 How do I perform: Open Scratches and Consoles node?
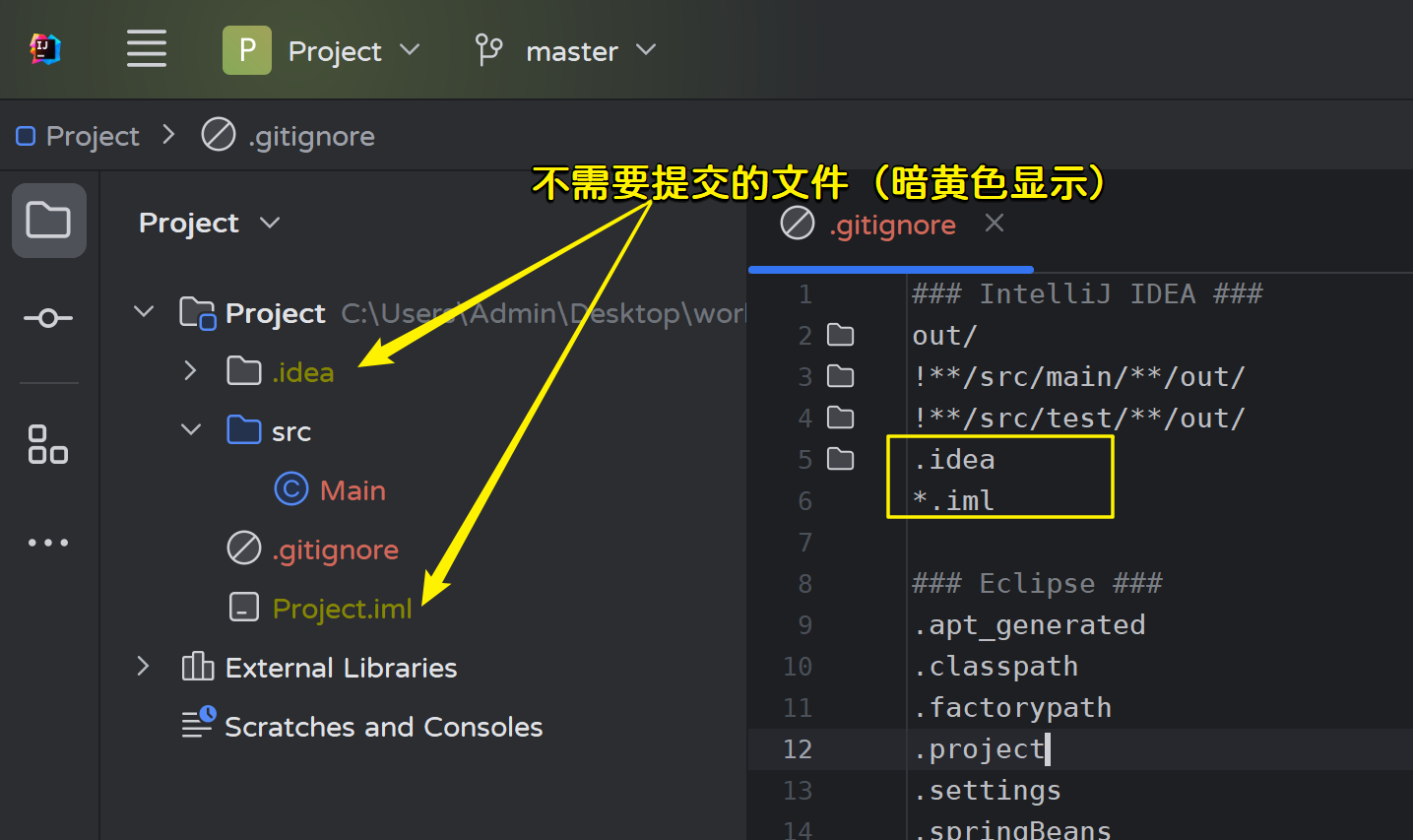(383, 727)
